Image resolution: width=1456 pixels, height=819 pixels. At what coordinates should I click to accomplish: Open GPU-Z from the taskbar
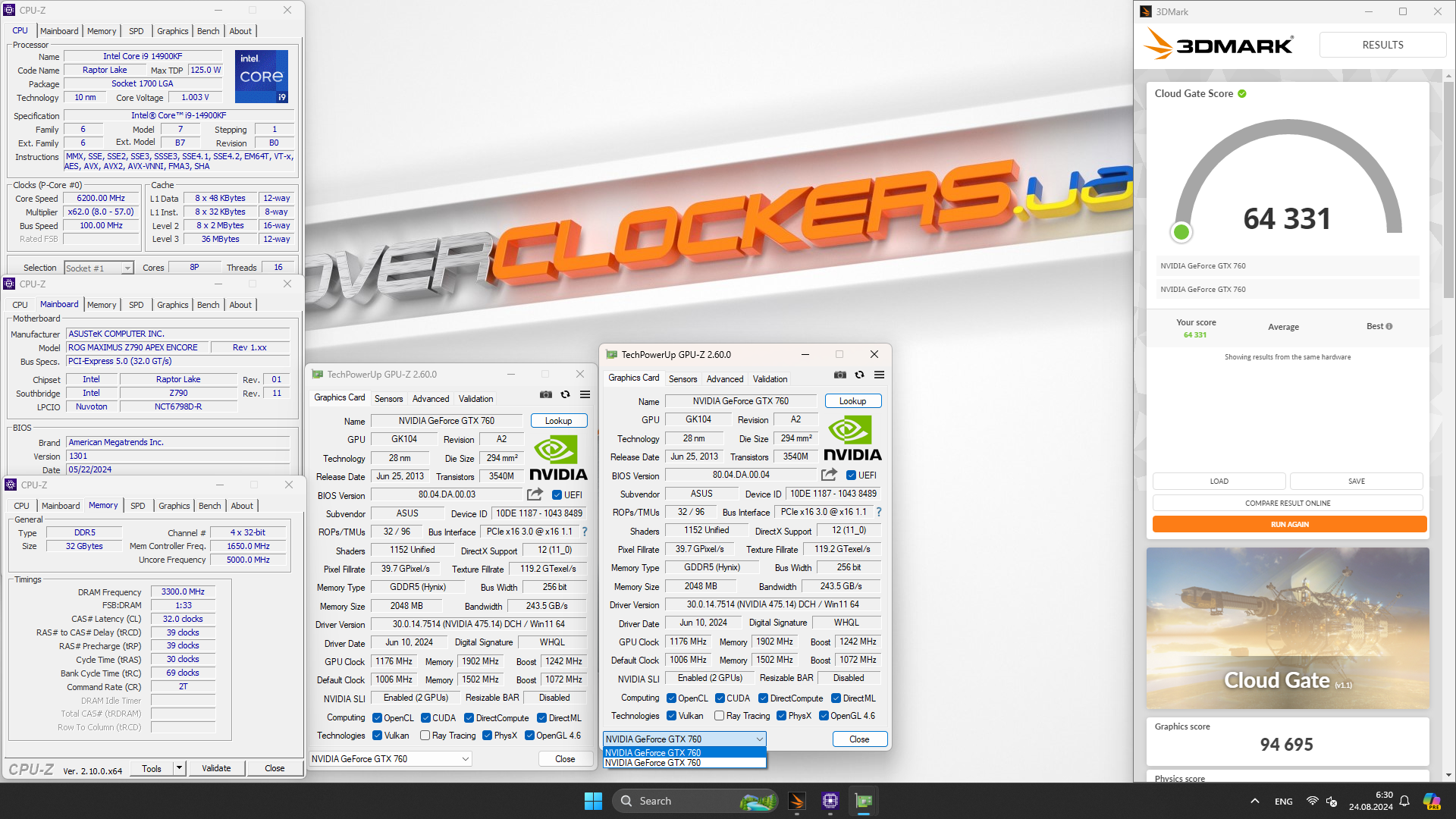pyautogui.click(x=864, y=801)
